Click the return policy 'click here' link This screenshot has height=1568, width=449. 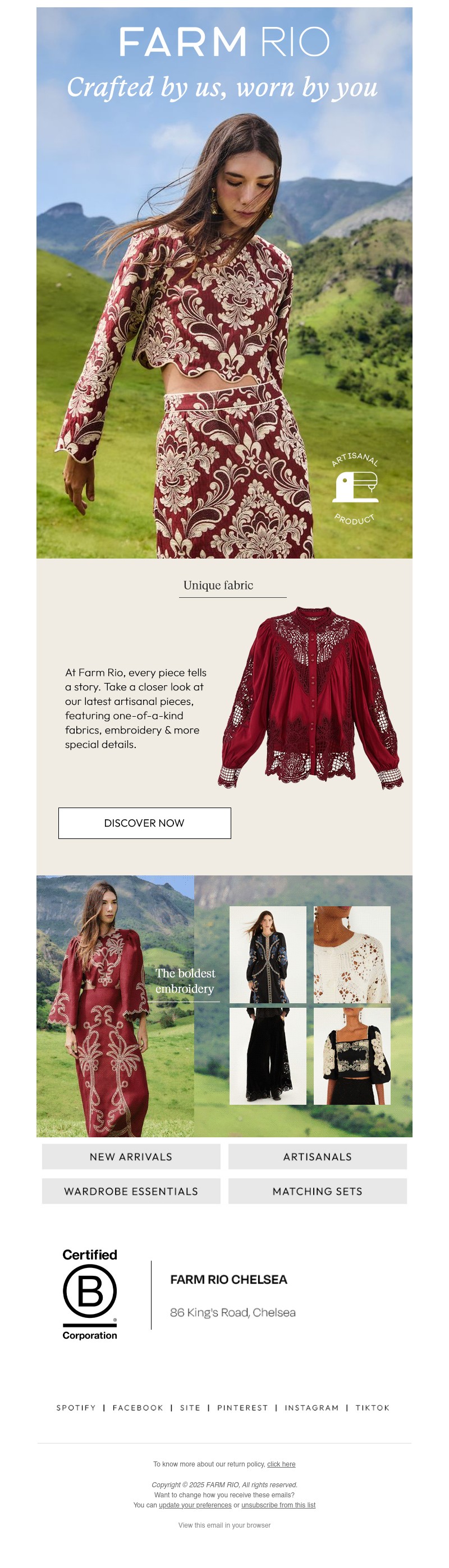281,1464
